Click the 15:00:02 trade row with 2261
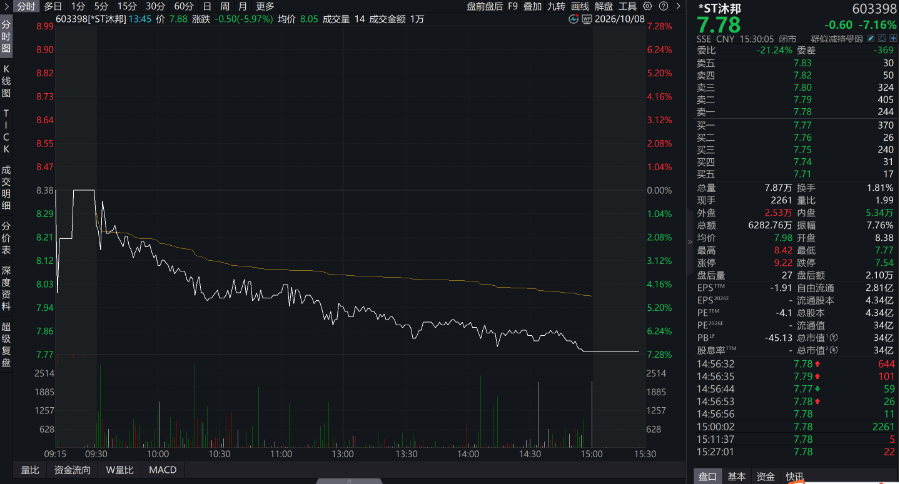This screenshot has width=899, height=484. pyautogui.click(x=795, y=427)
